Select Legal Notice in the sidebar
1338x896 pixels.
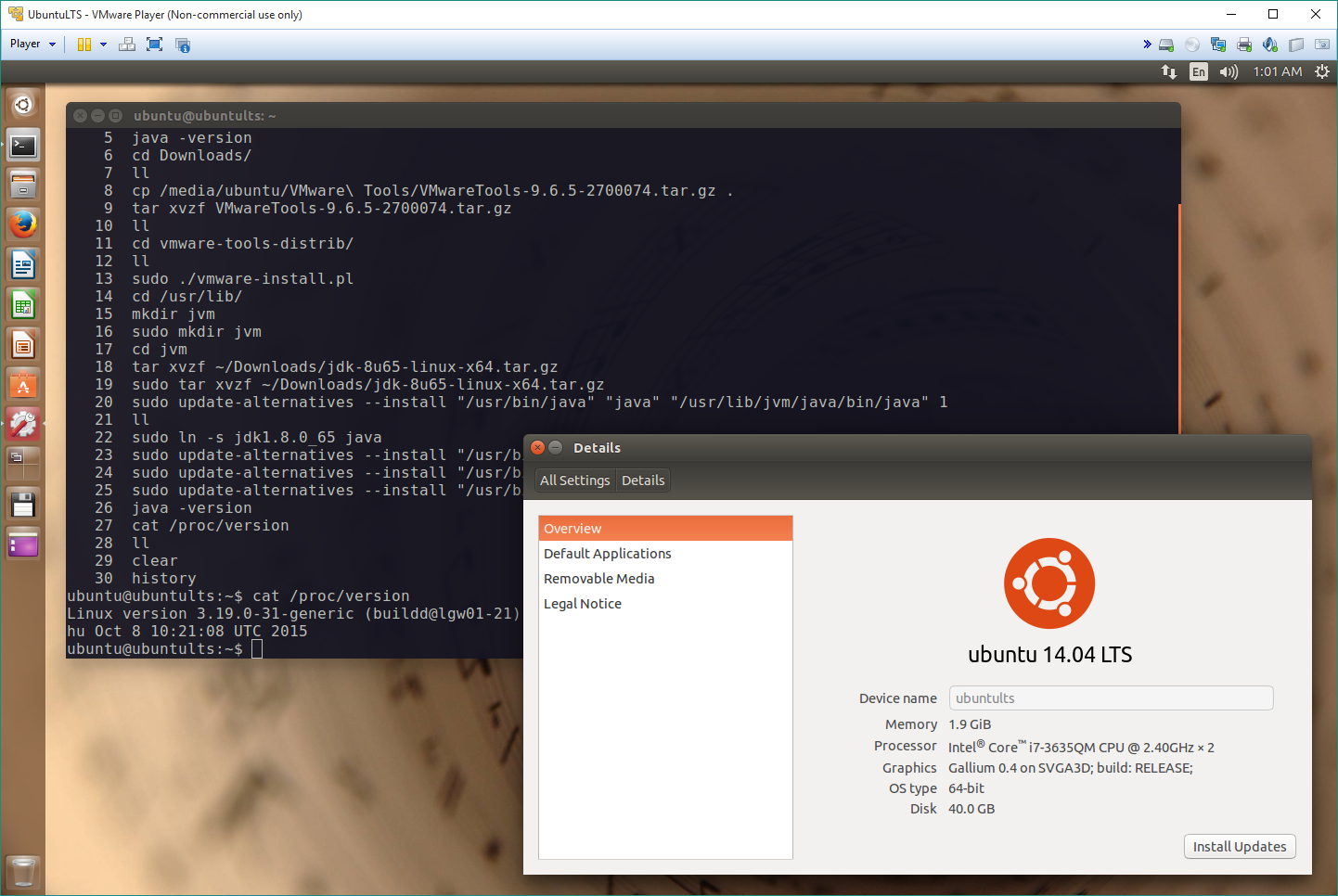665,604
